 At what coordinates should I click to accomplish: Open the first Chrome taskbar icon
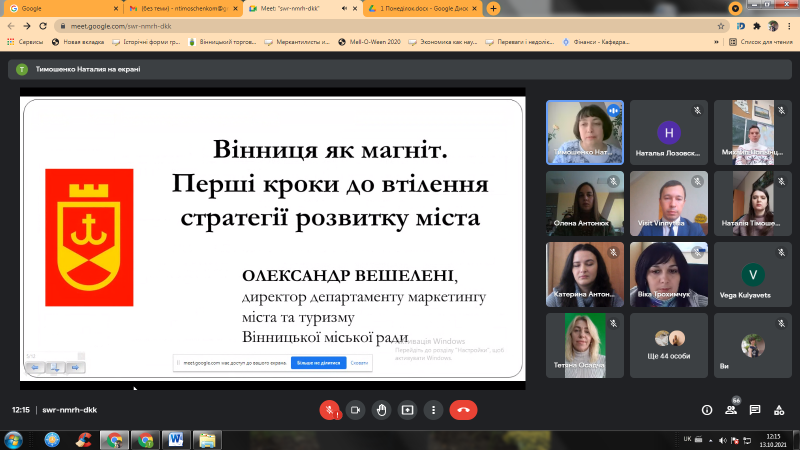point(114,440)
